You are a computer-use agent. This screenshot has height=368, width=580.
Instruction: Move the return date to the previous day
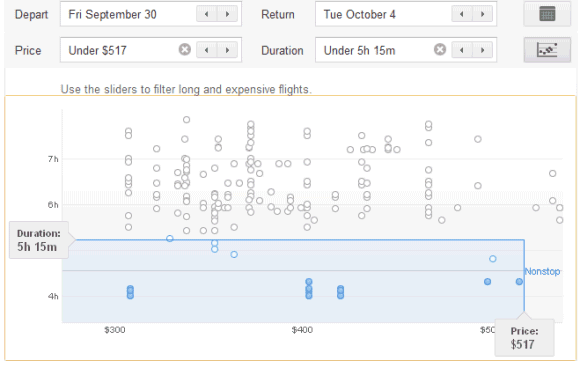coord(462,14)
